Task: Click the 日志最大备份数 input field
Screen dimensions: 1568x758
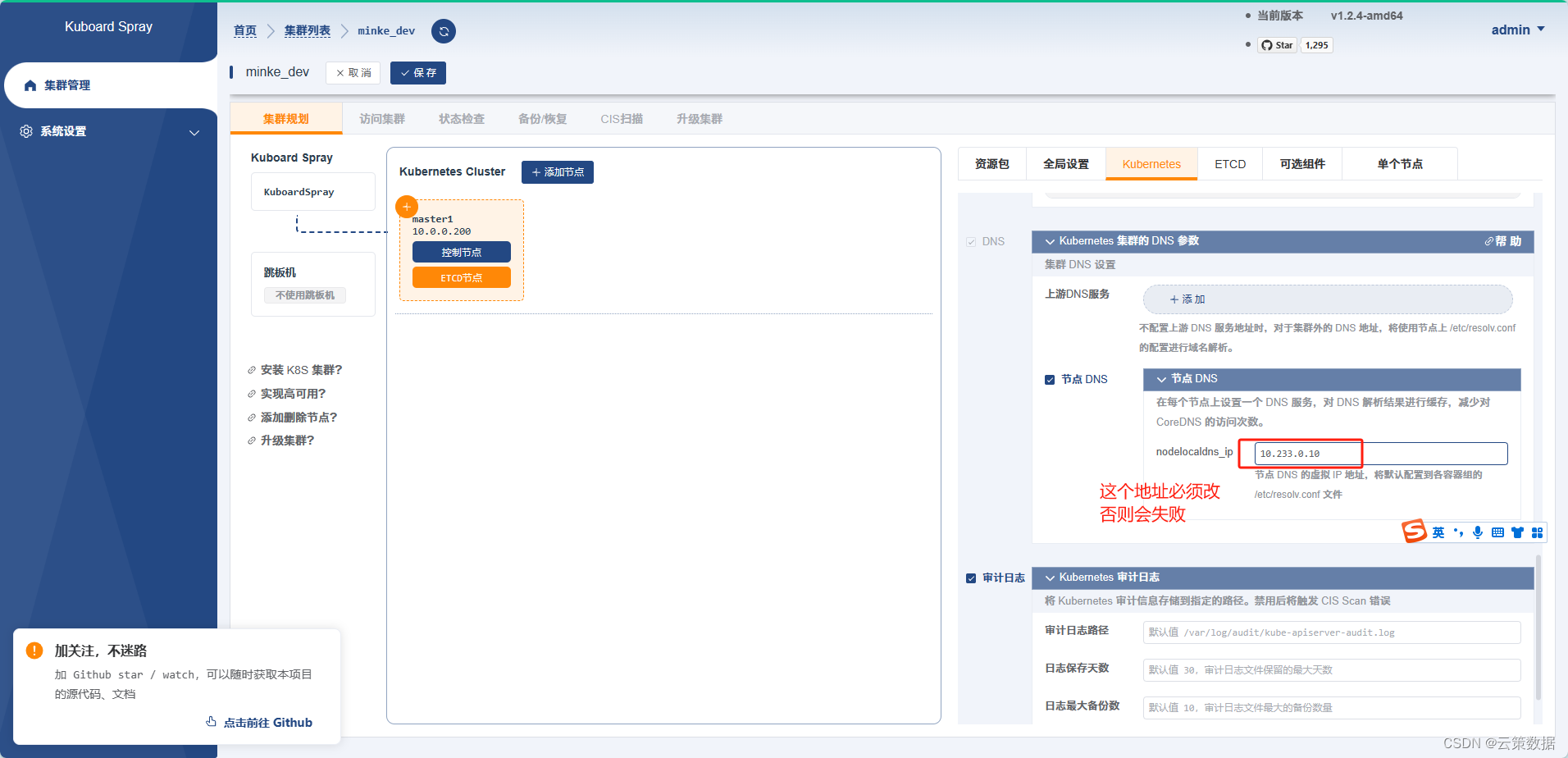Action: tap(1332, 707)
